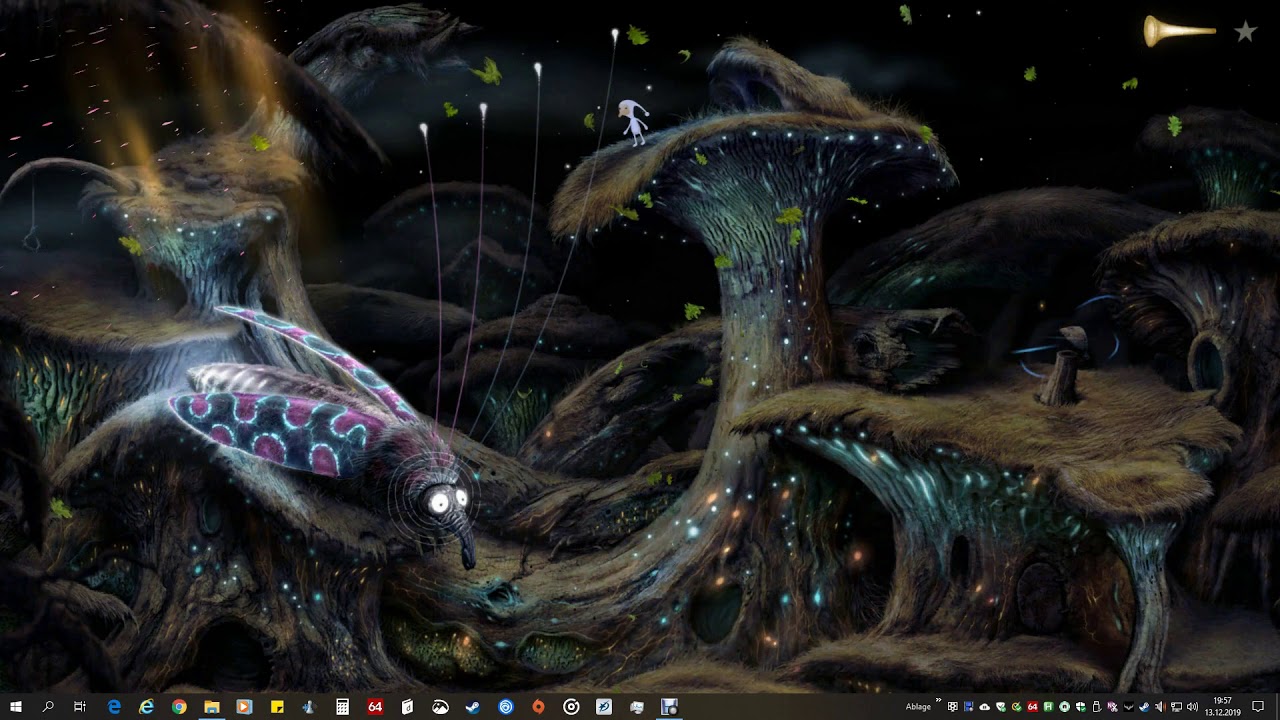The width and height of the screenshot is (1280, 720).
Task: Open the clock showing 19:57
Action: pyautogui.click(x=1222, y=707)
